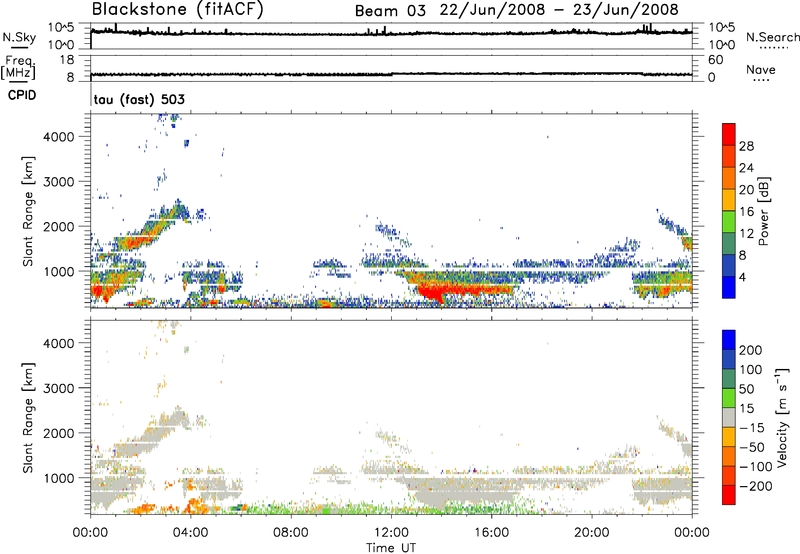
Task: Click the 4000 tick on power panel
Action: 59,137
